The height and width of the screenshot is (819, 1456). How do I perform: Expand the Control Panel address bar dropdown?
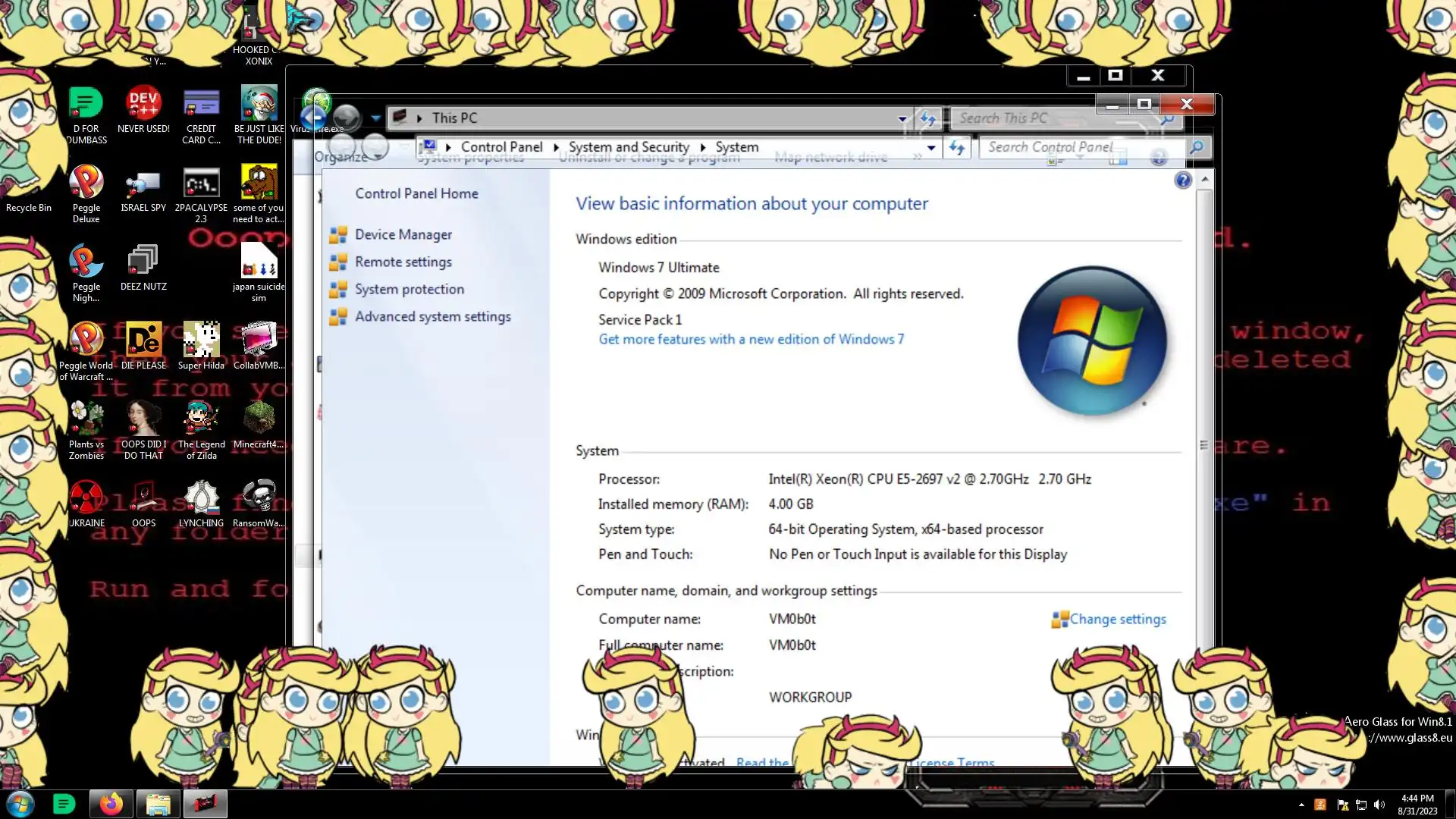(x=931, y=148)
